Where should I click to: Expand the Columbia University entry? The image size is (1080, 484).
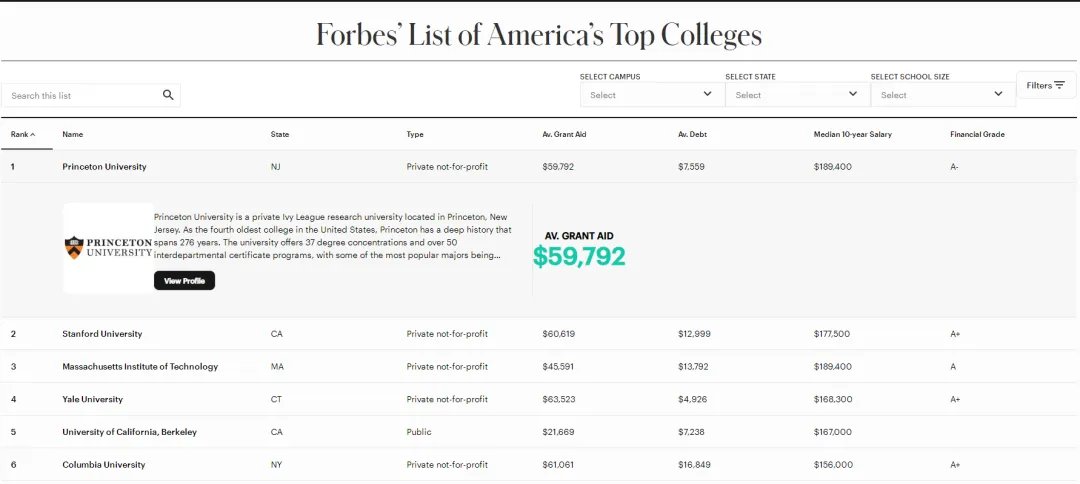tap(103, 465)
